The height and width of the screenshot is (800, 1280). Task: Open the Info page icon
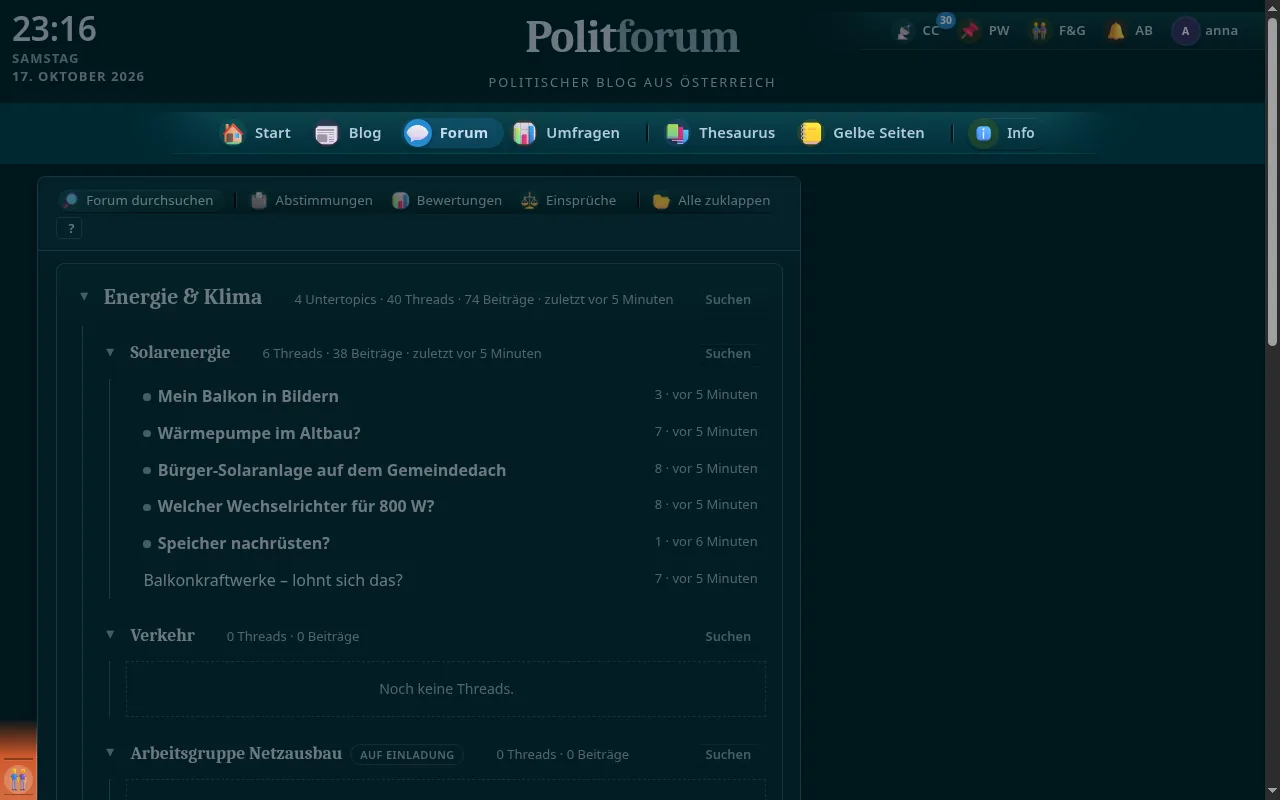[x=984, y=133]
